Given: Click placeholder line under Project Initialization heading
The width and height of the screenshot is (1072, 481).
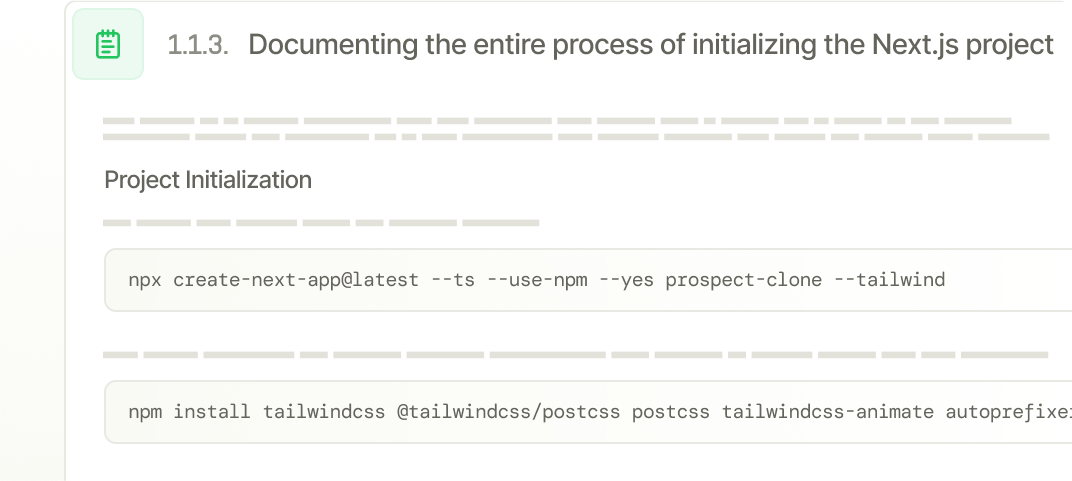Looking at the screenshot, I should point(321,223).
